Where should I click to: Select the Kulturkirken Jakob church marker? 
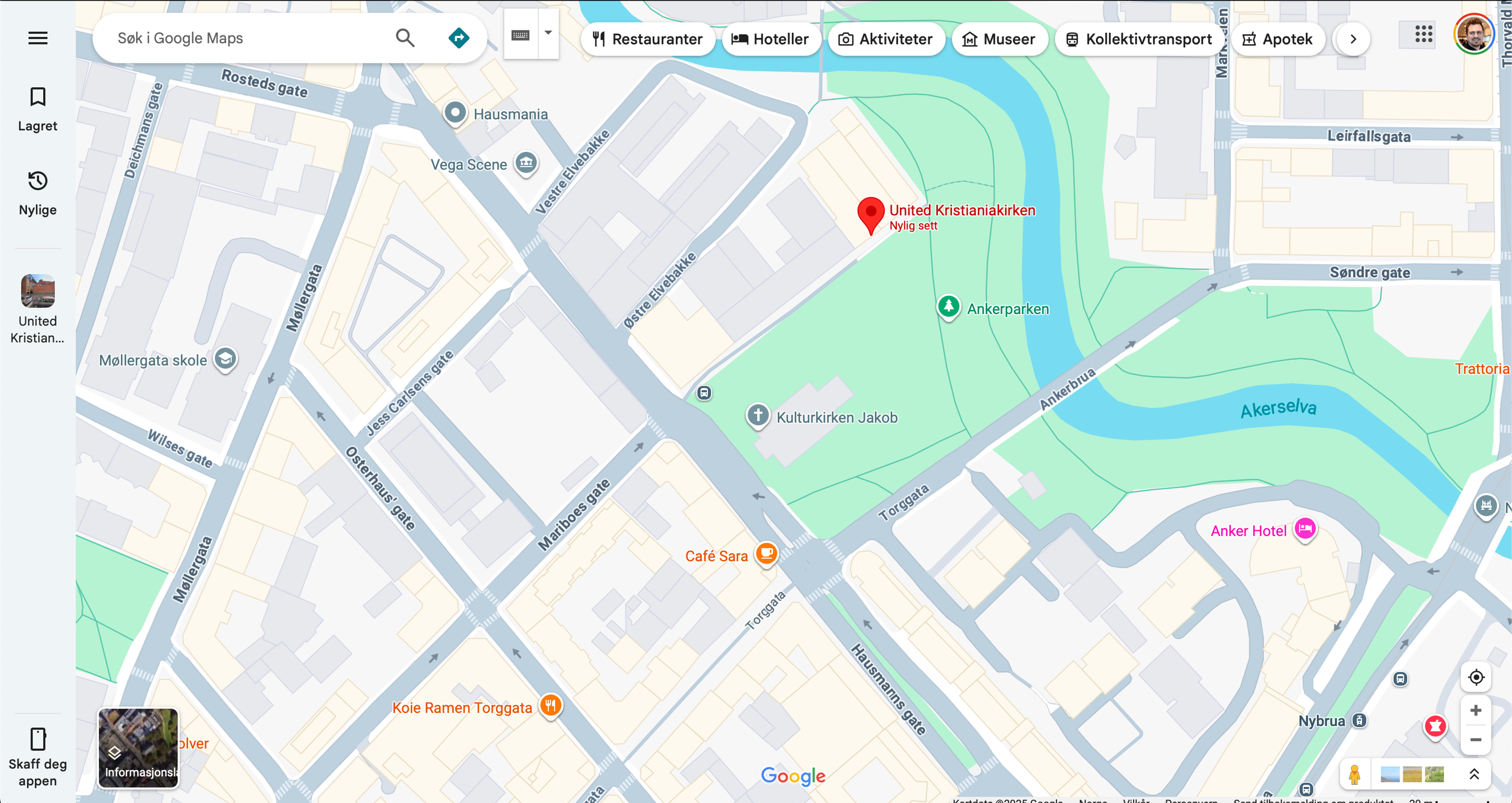click(758, 416)
